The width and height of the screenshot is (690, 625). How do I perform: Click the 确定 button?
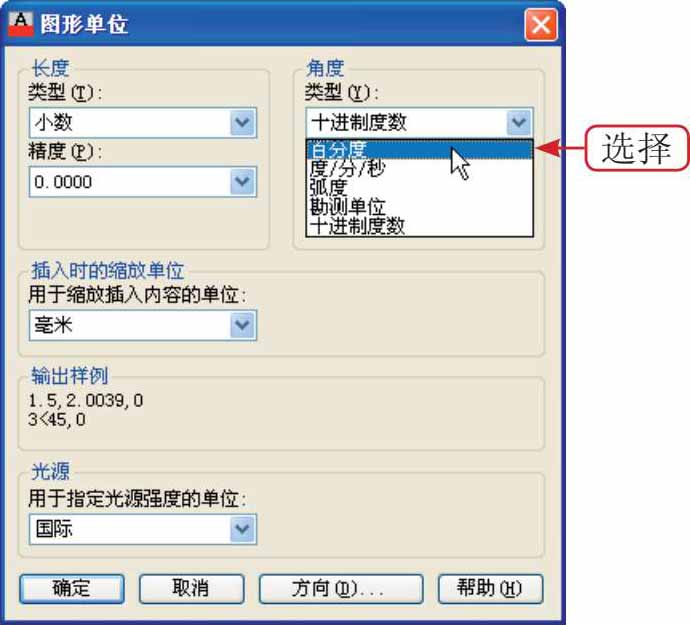point(72,588)
